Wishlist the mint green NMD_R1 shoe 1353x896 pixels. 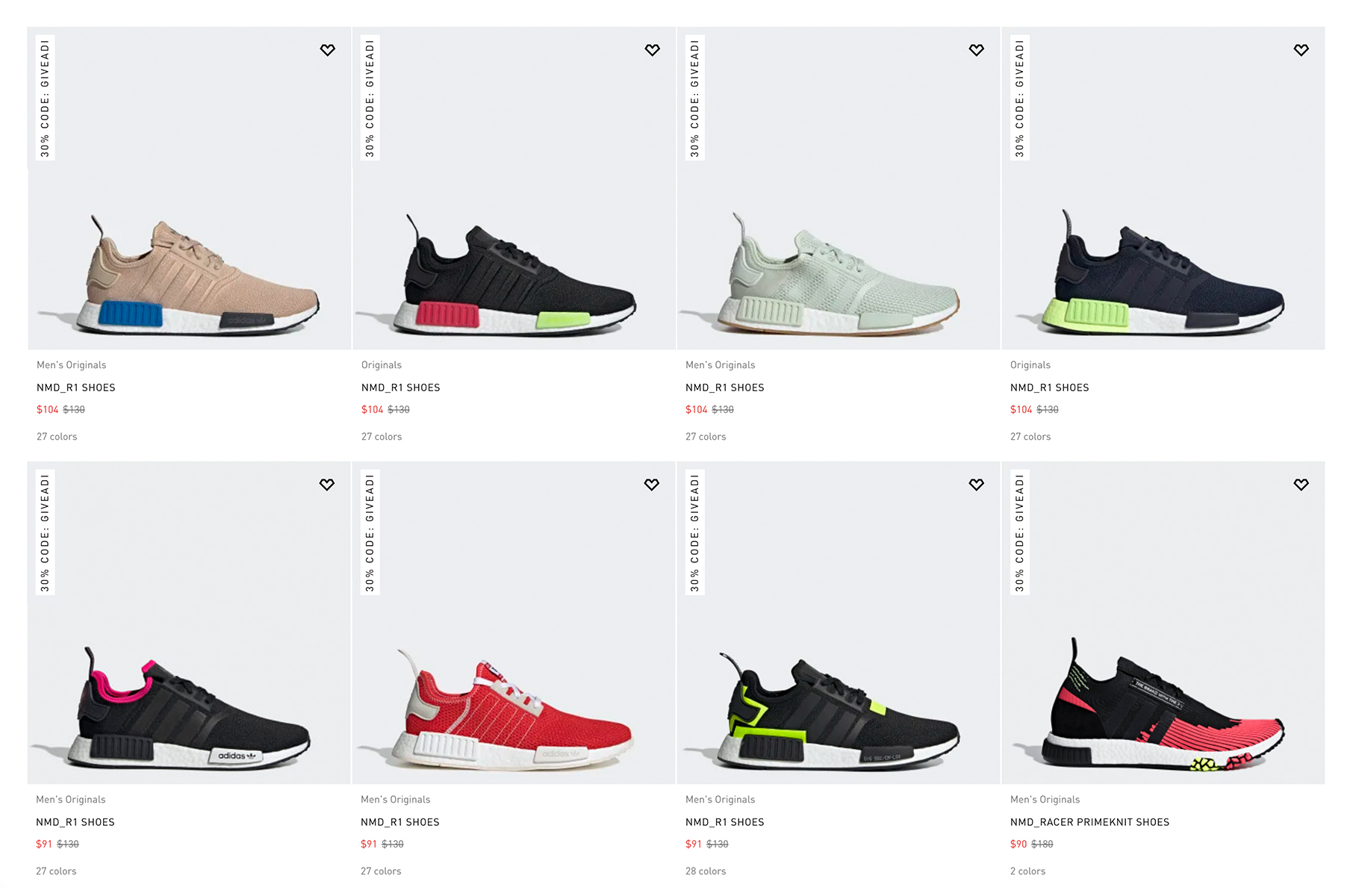click(x=977, y=50)
